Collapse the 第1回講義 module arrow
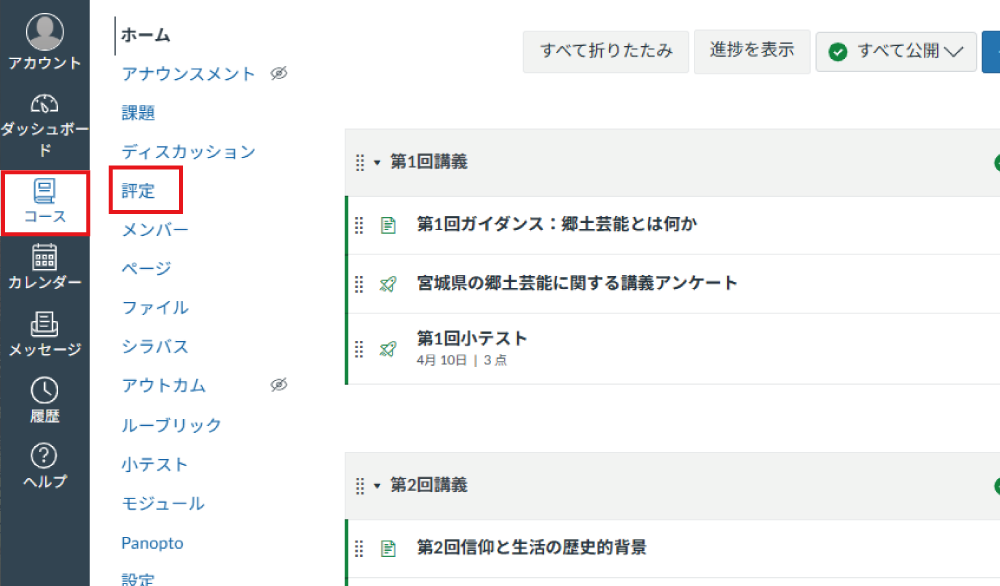Image resolution: width=1000 pixels, height=586 pixels. click(375, 162)
